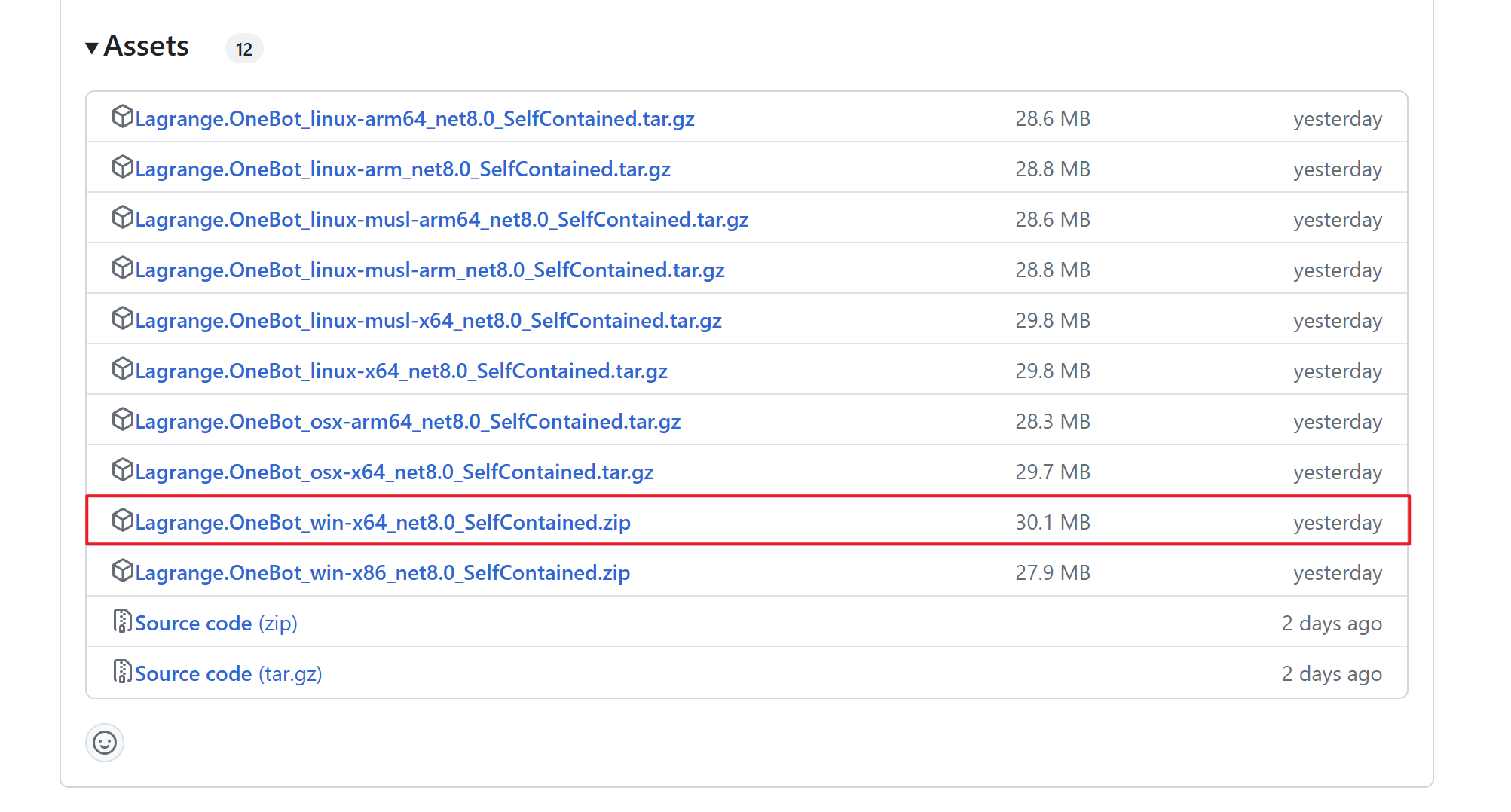The image size is (1511, 812).
Task: Click 28.8 MB size of linux-musl-arm file
Action: pos(1053,270)
